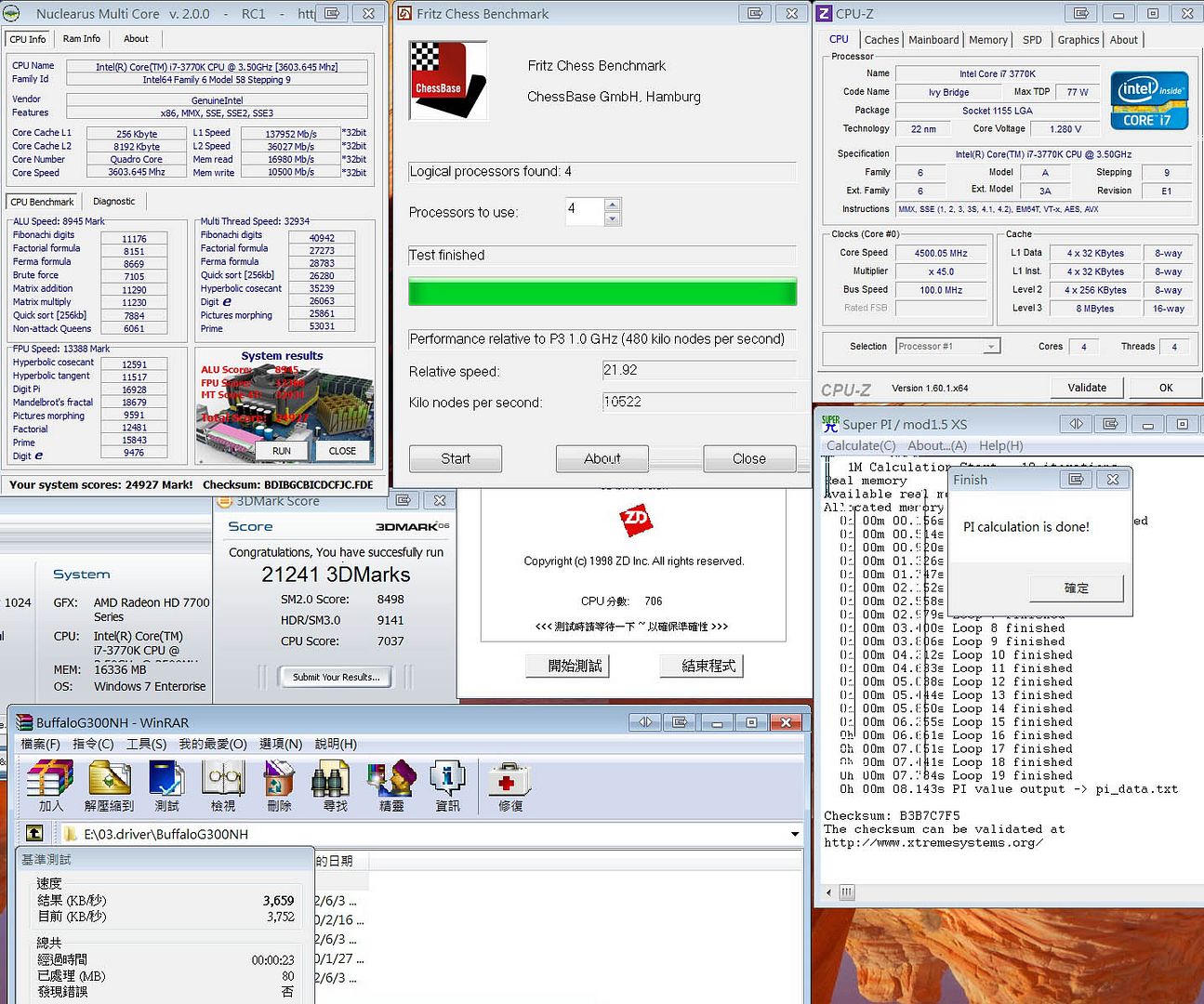Open the About tab in CPU-Z
Screen dimensions: 1204x1004
pyautogui.click(x=1123, y=40)
